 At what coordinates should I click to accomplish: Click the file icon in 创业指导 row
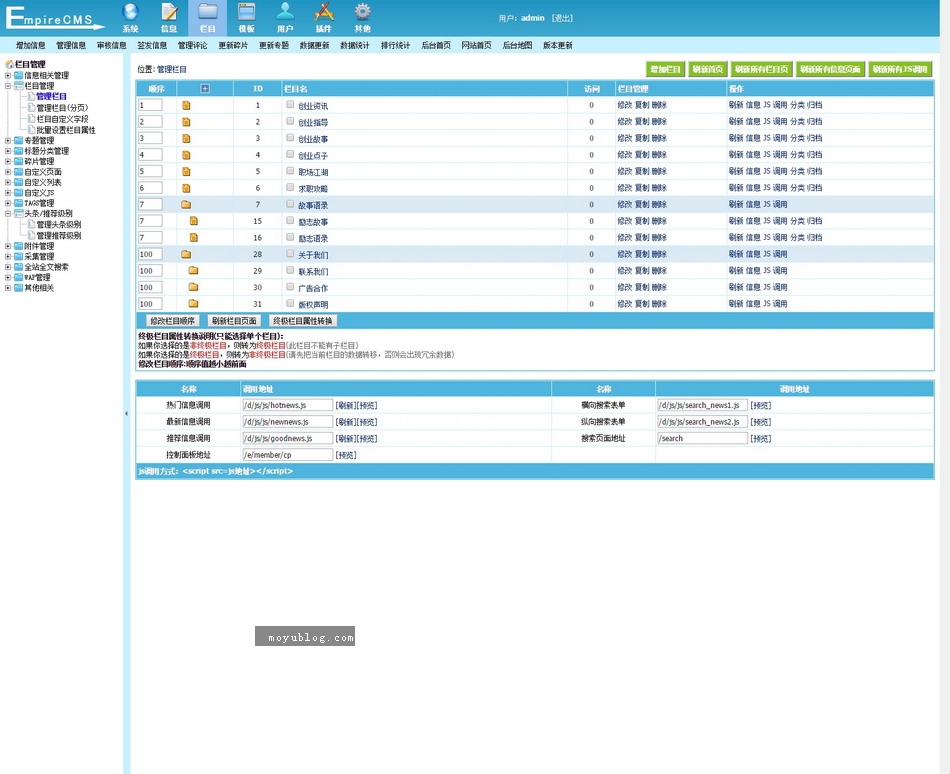[186, 122]
